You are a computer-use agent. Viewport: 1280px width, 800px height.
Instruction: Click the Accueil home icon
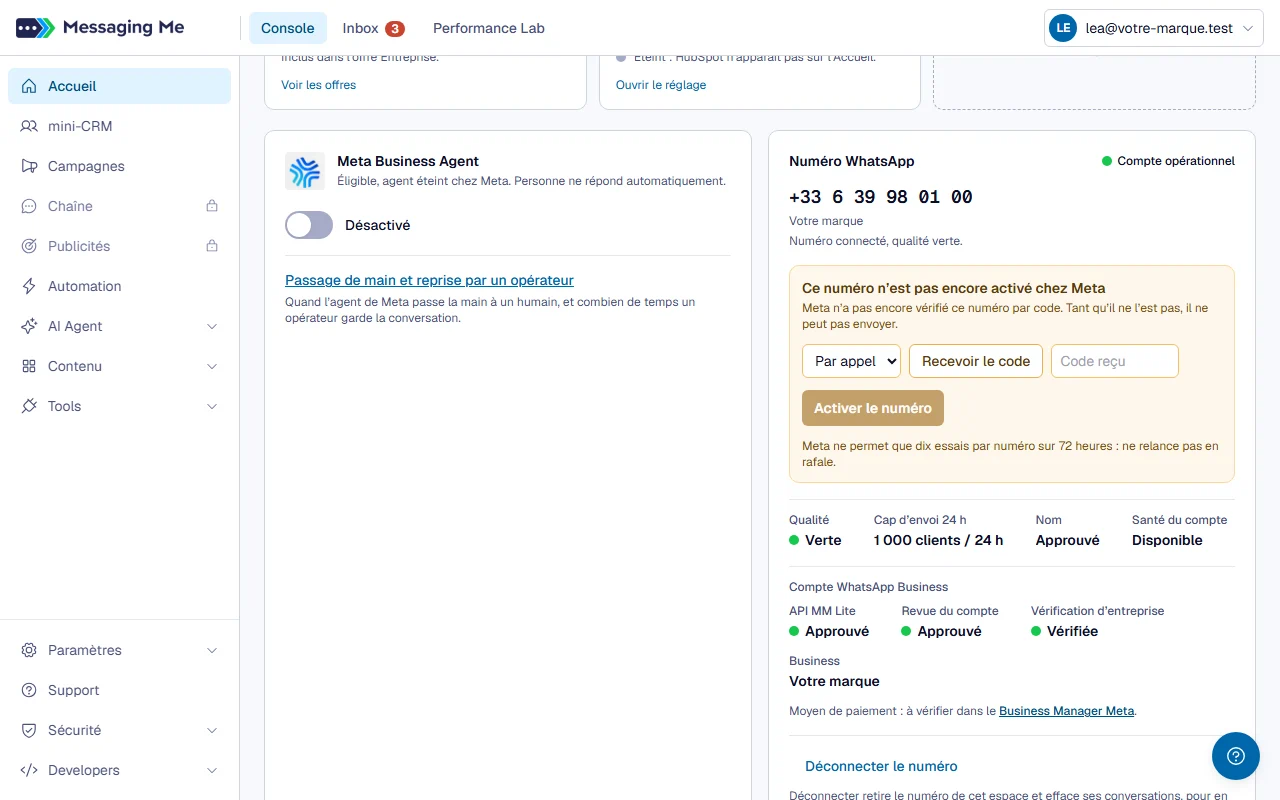[29, 86]
